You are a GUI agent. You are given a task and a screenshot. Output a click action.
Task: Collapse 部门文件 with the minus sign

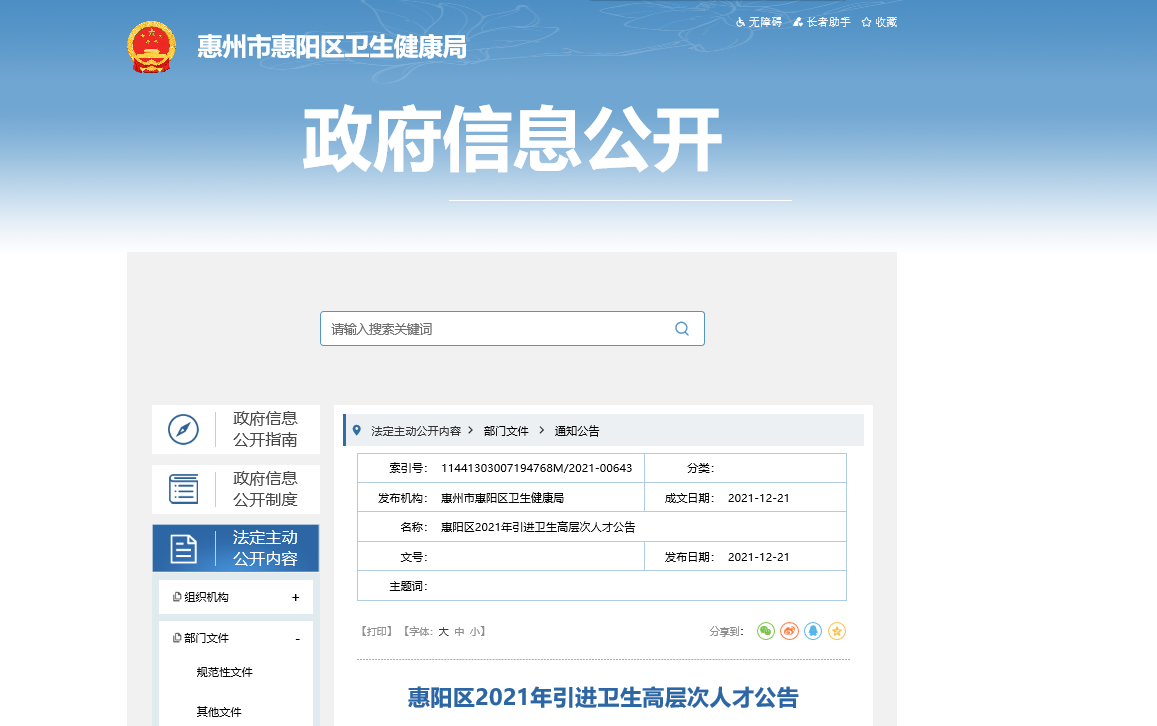(297, 638)
